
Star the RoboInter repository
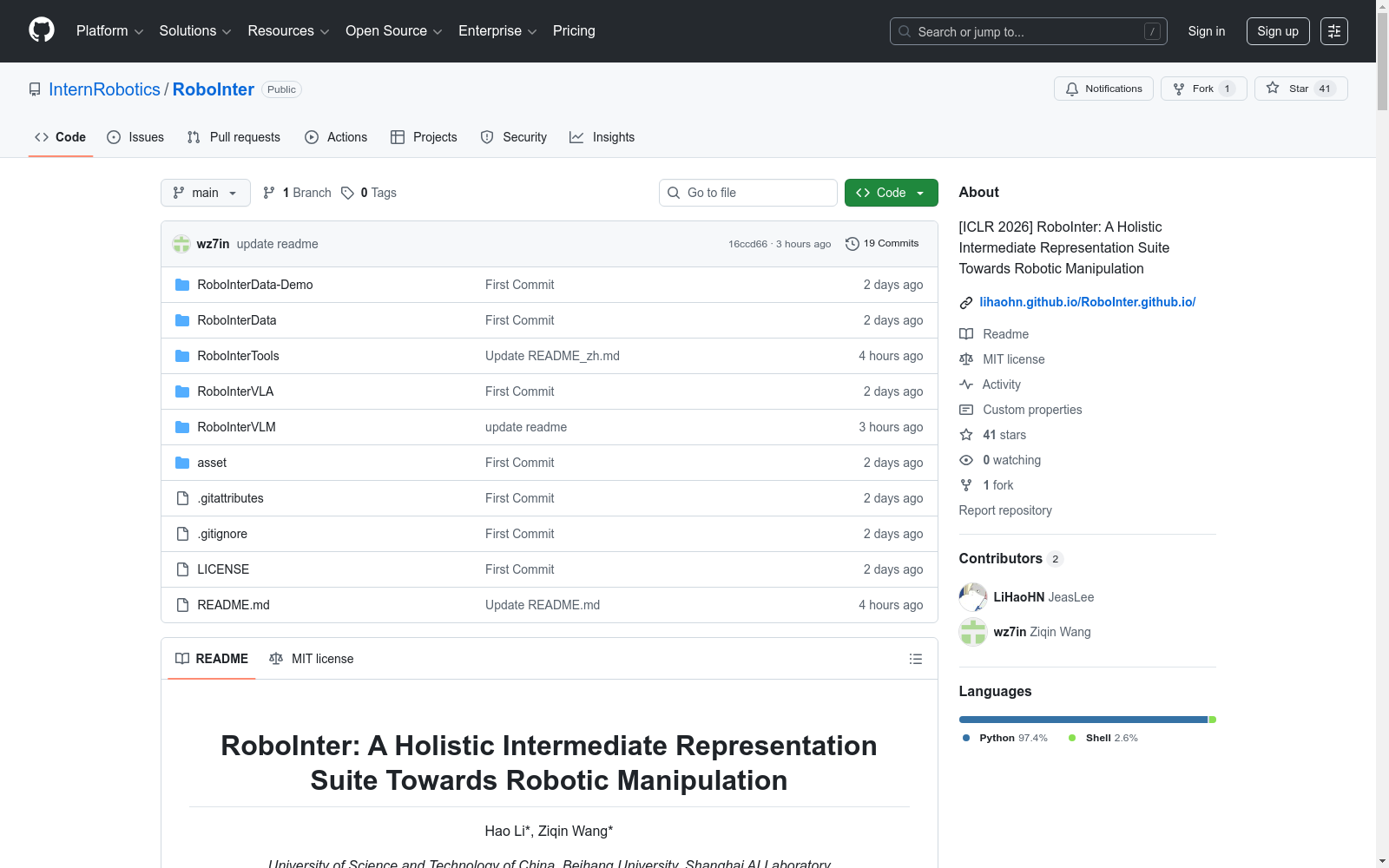(x=1301, y=89)
